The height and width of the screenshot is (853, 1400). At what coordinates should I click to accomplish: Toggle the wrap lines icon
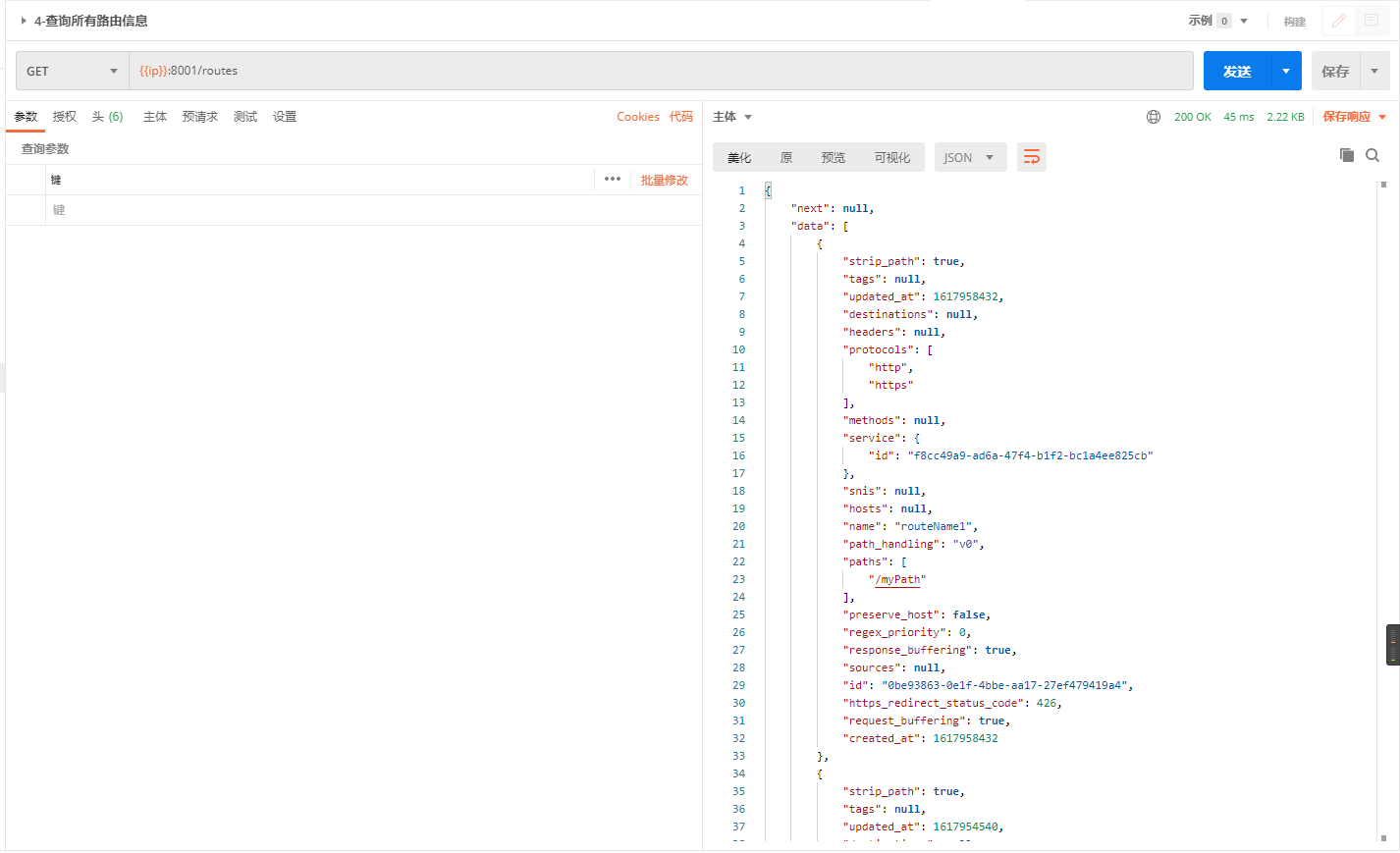[x=1031, y=157]
